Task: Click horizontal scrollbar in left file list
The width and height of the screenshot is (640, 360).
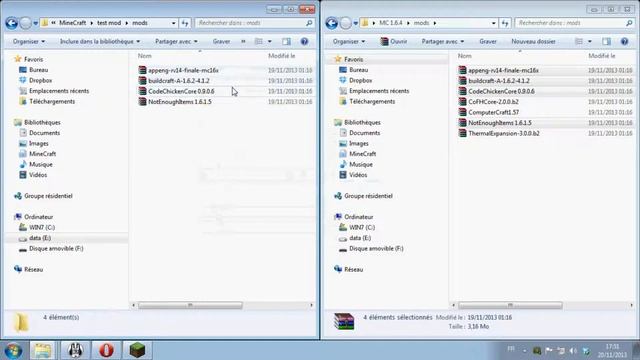Action: coord(190,305)
